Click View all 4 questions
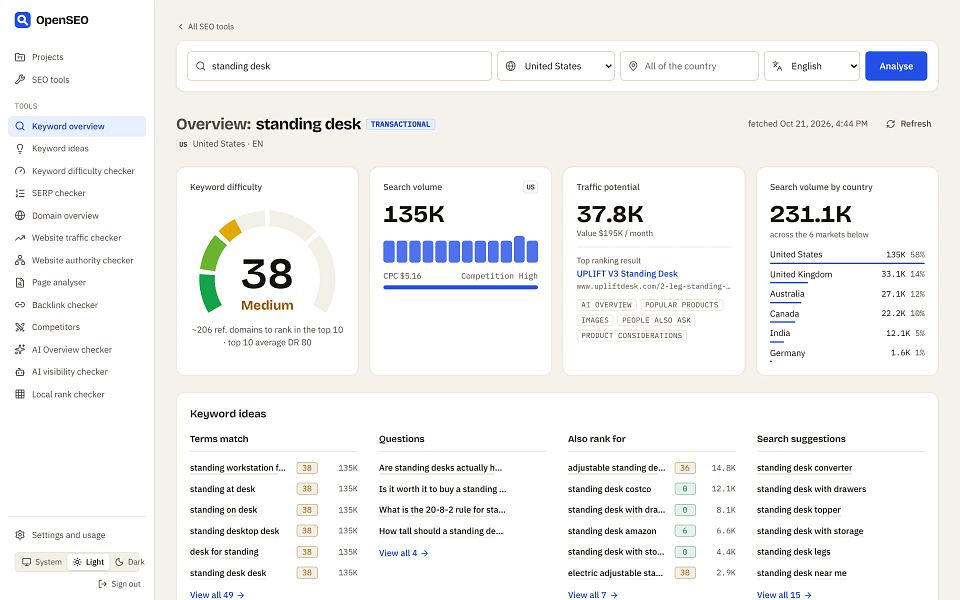The width and height of the screenshot is (960, 600). pos(403,553)
